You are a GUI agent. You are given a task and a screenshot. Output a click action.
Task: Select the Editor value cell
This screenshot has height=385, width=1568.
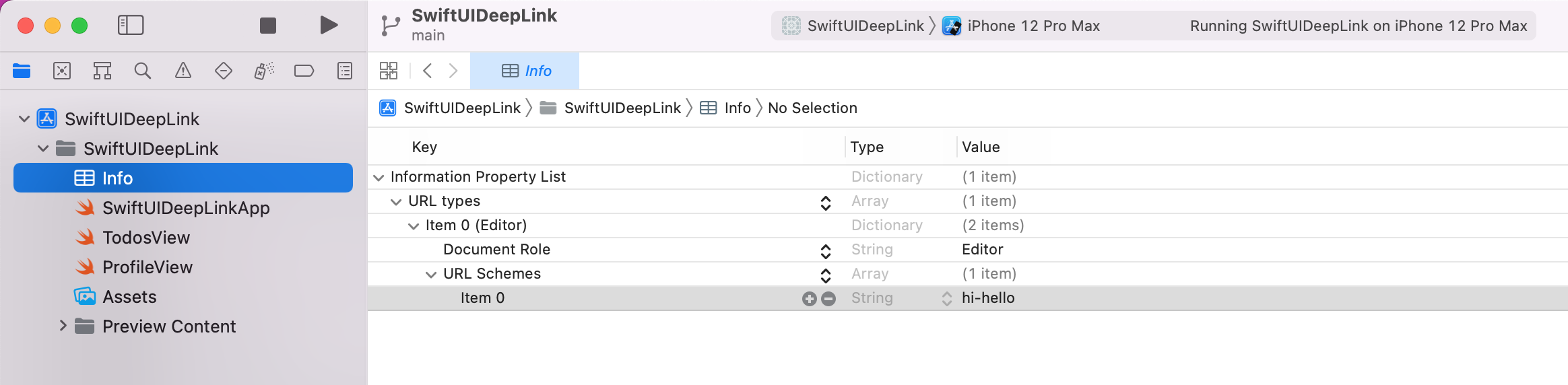pyautogui.click(x=983, y=250)
